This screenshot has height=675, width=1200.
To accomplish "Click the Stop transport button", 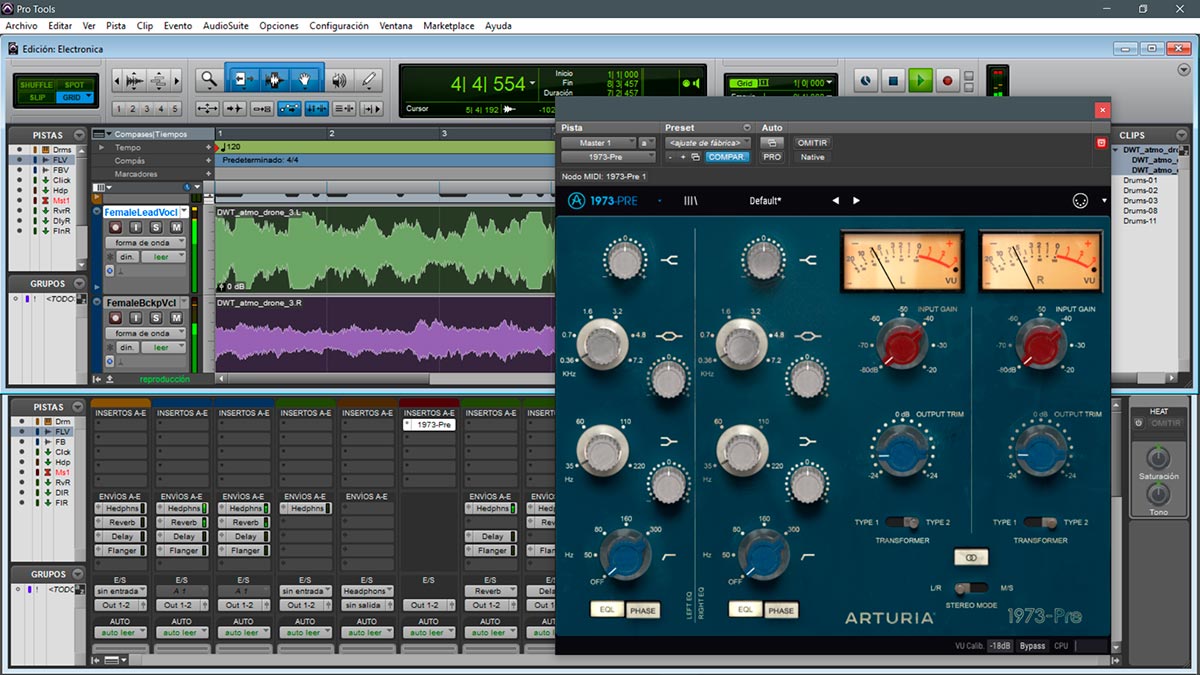I will pos(894,80).
